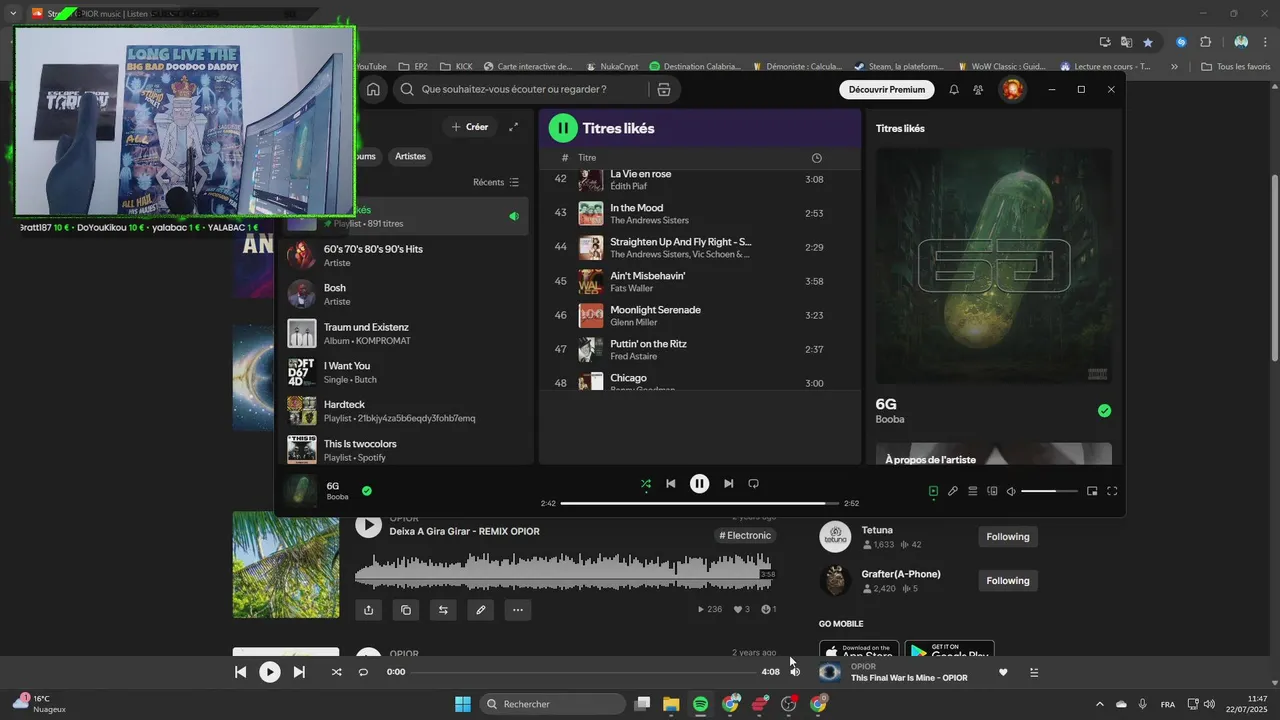
Task: Expand the Spotify library panel to full view
Action: [x=514, y=127]
